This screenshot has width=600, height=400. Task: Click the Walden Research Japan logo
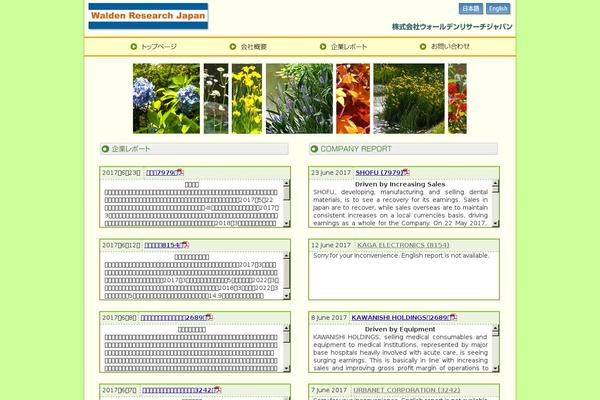click(x=148, y=16)
